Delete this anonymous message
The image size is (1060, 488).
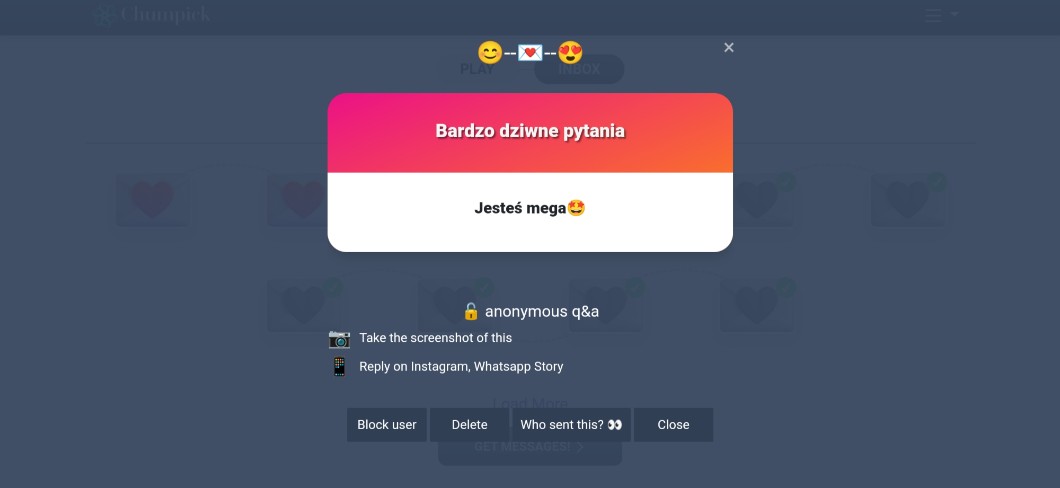[x=469, y=424]
